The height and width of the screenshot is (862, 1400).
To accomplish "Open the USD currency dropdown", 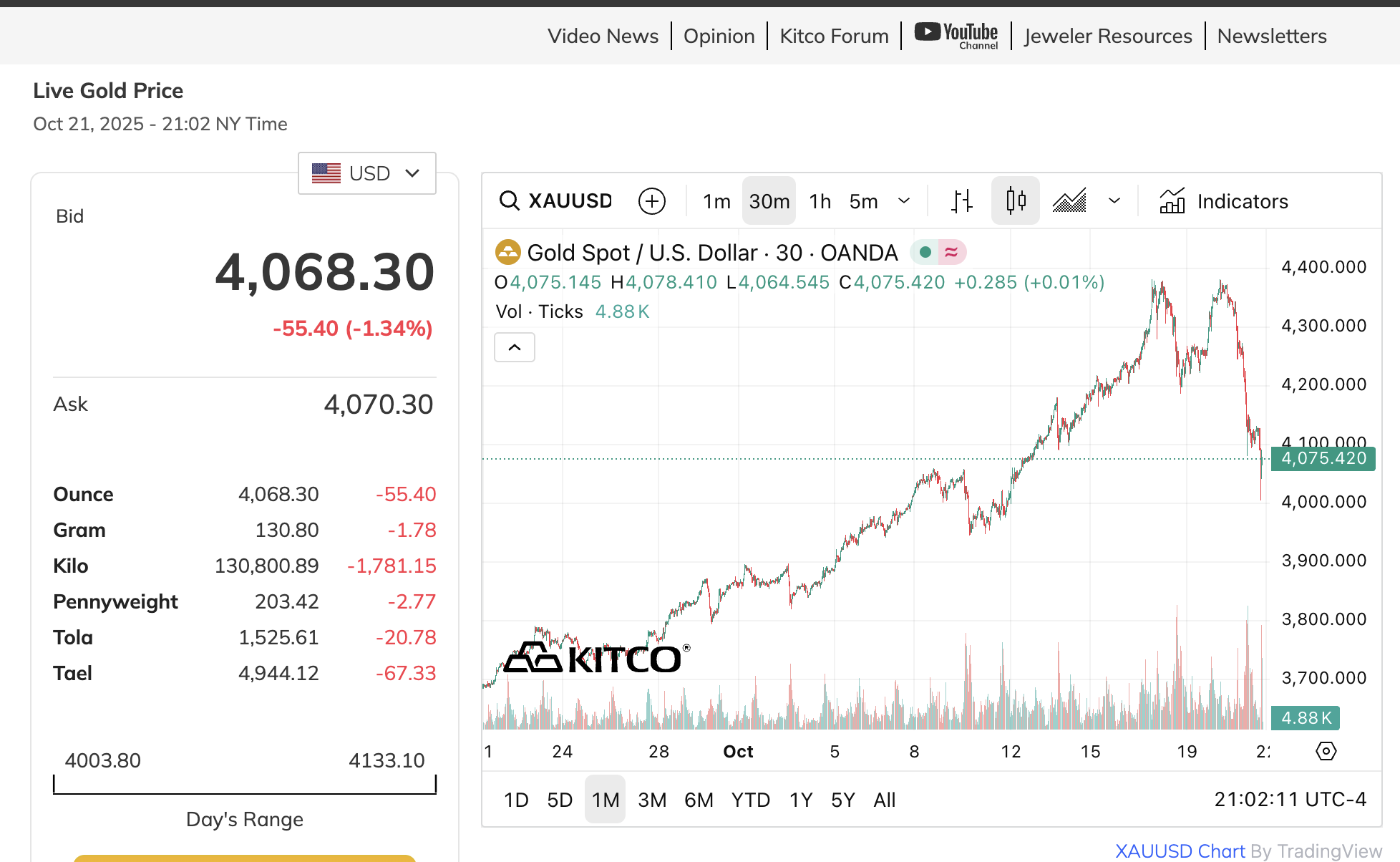I will [x=366, y=173].
